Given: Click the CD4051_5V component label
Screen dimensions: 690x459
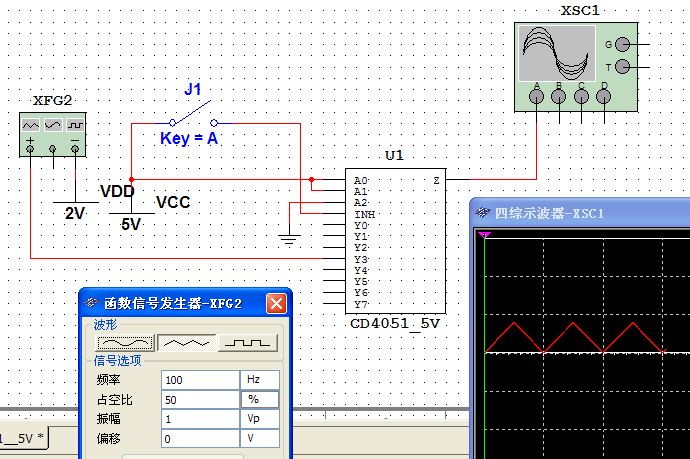Looking at the screenshot, I should 395,323.
